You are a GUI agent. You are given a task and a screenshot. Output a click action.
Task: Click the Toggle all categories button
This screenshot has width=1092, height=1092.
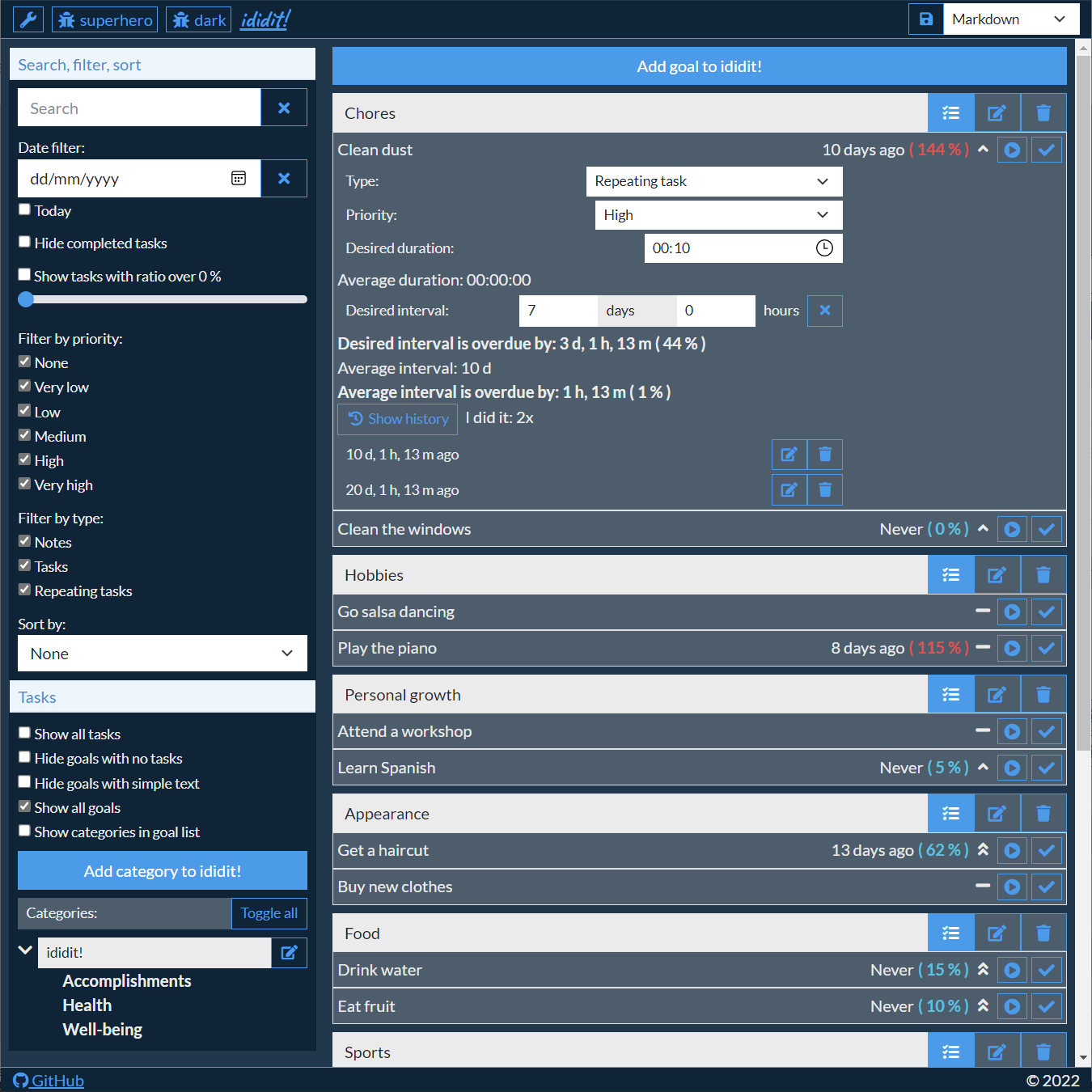pos(269,913)
